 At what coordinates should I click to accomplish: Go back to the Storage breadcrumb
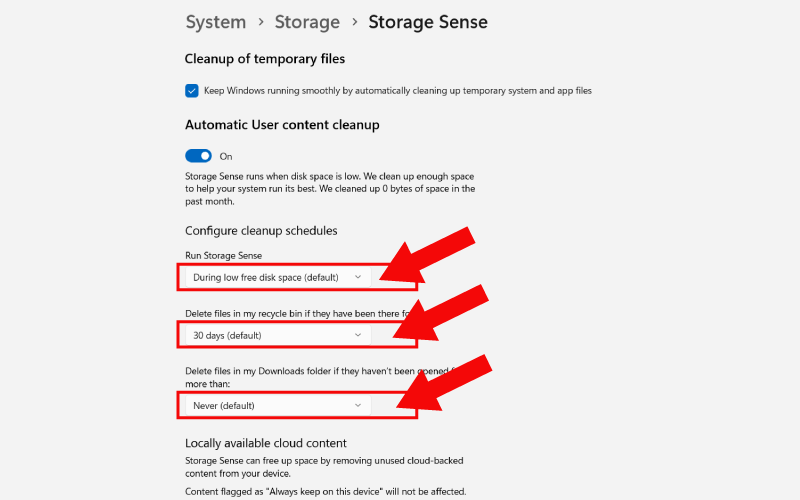click(x=305, y=22)
